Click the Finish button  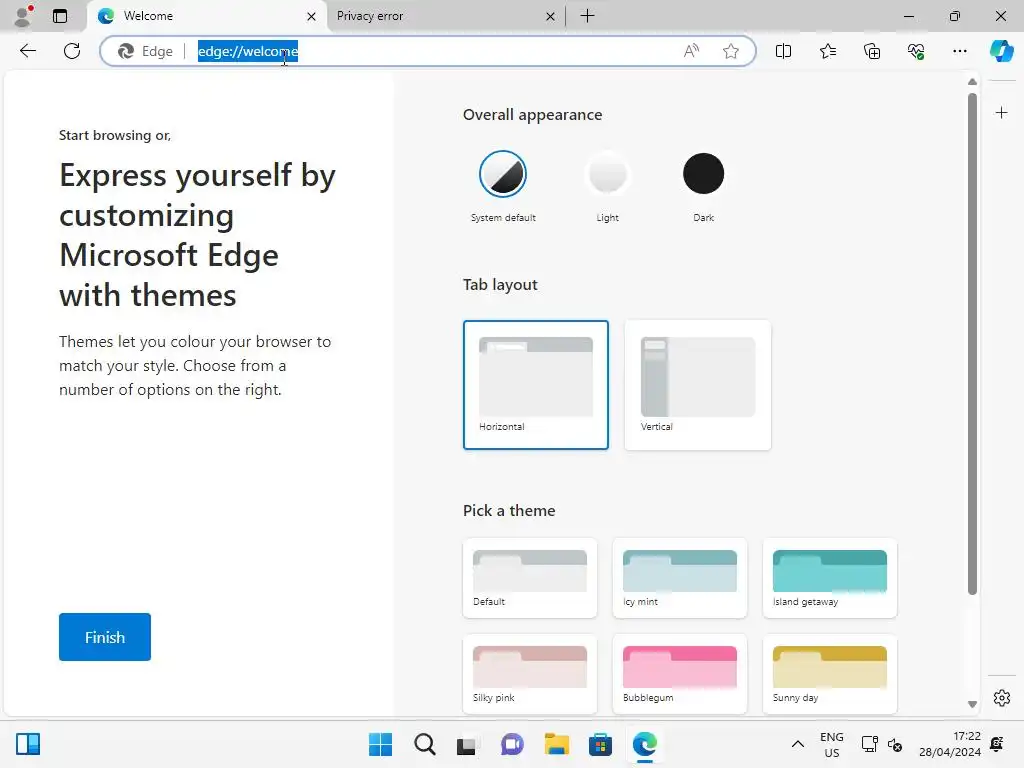pyautogui.click(x=104, y=637)
